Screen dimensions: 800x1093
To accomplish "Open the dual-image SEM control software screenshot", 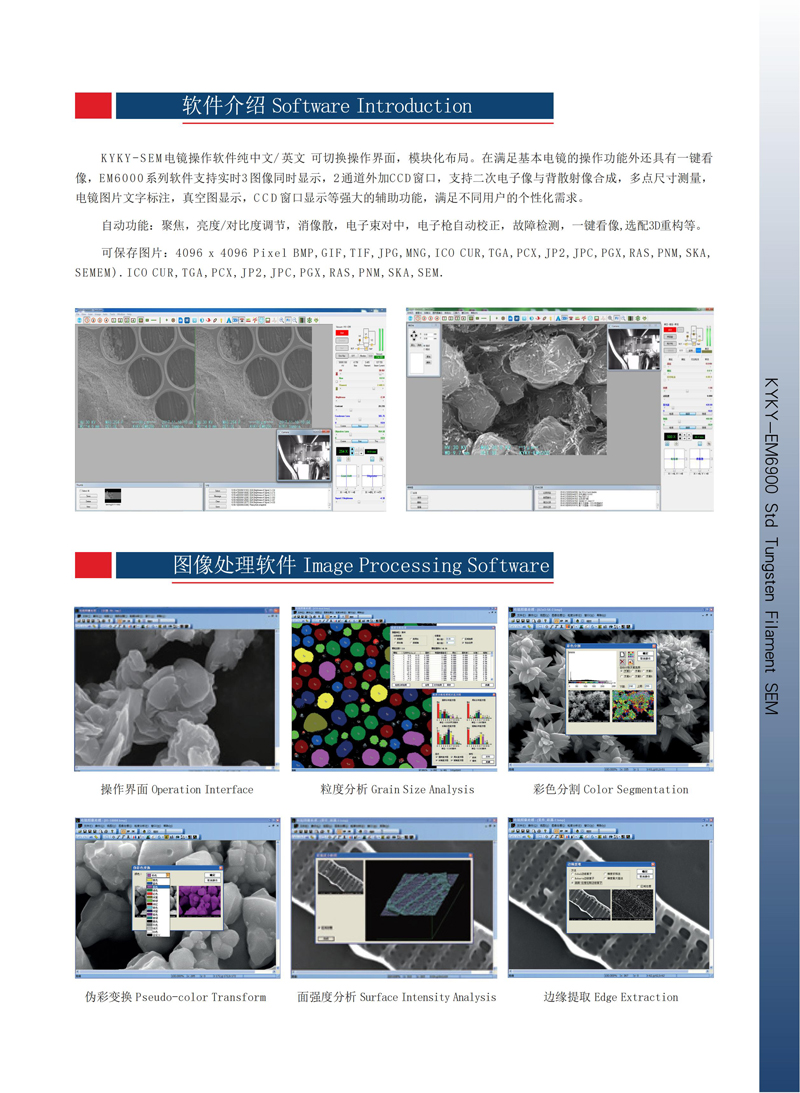I will [x=231, y=409].
